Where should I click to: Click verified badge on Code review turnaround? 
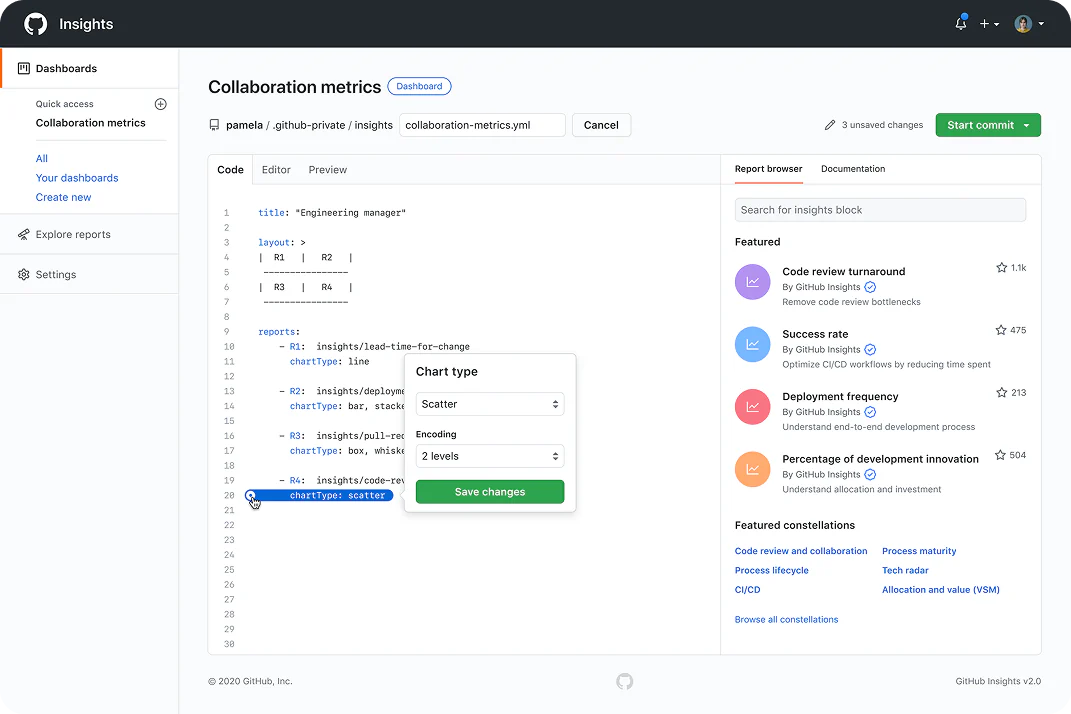(870, 287)
